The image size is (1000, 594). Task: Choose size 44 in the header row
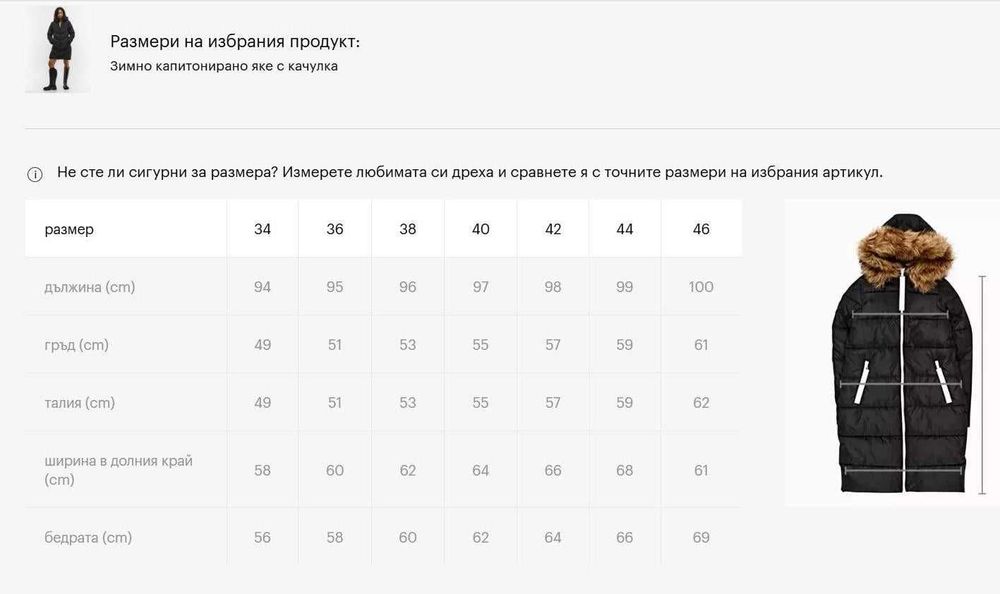625,229
